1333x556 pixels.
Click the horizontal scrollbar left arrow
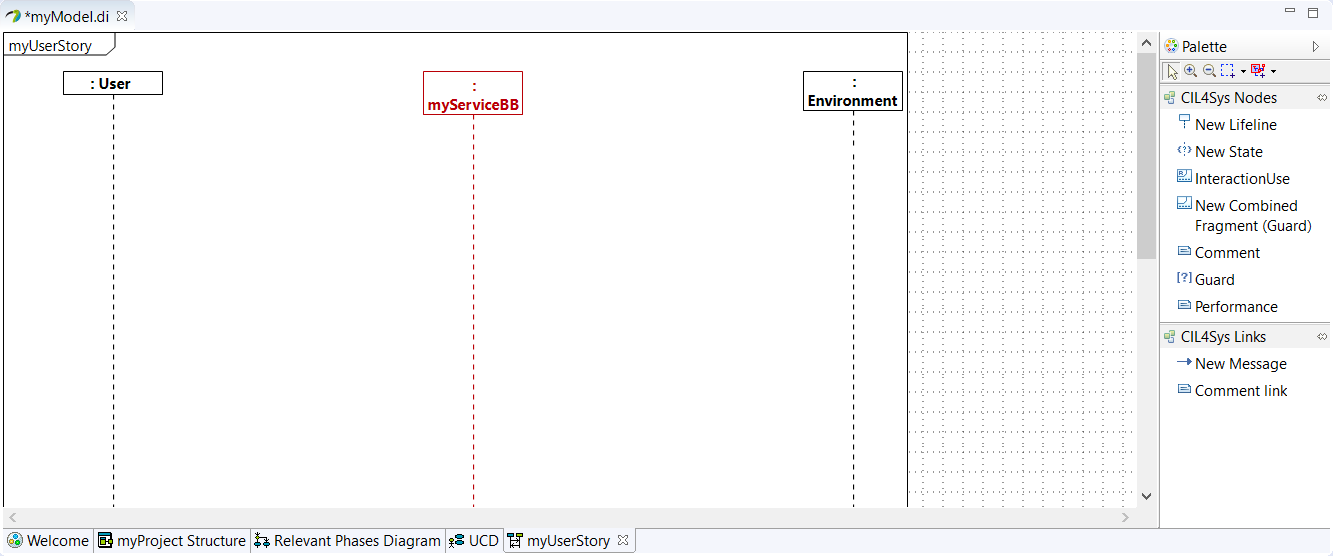[x=12, y=517]
